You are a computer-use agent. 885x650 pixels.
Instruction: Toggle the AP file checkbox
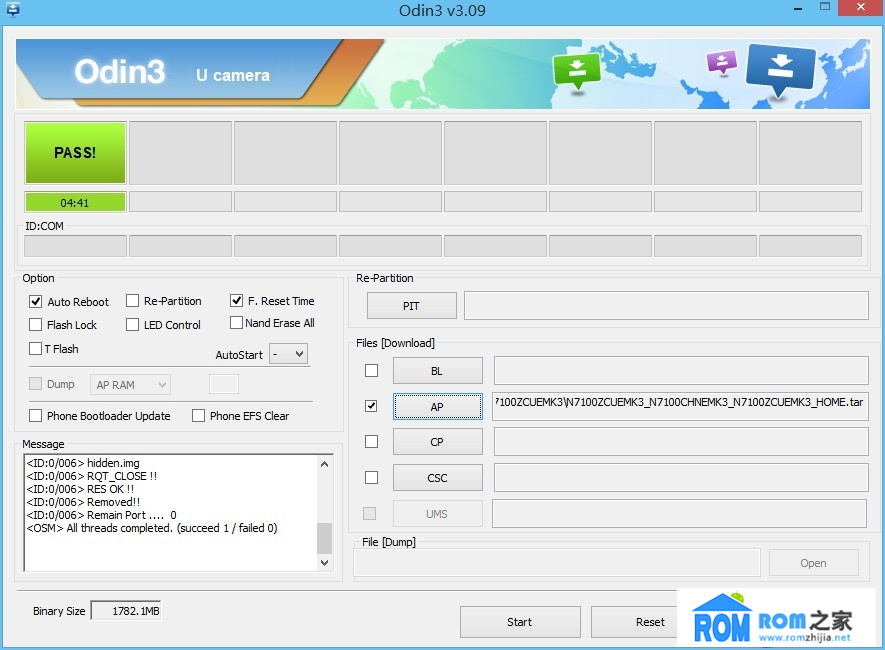click(x=372, y=406)
